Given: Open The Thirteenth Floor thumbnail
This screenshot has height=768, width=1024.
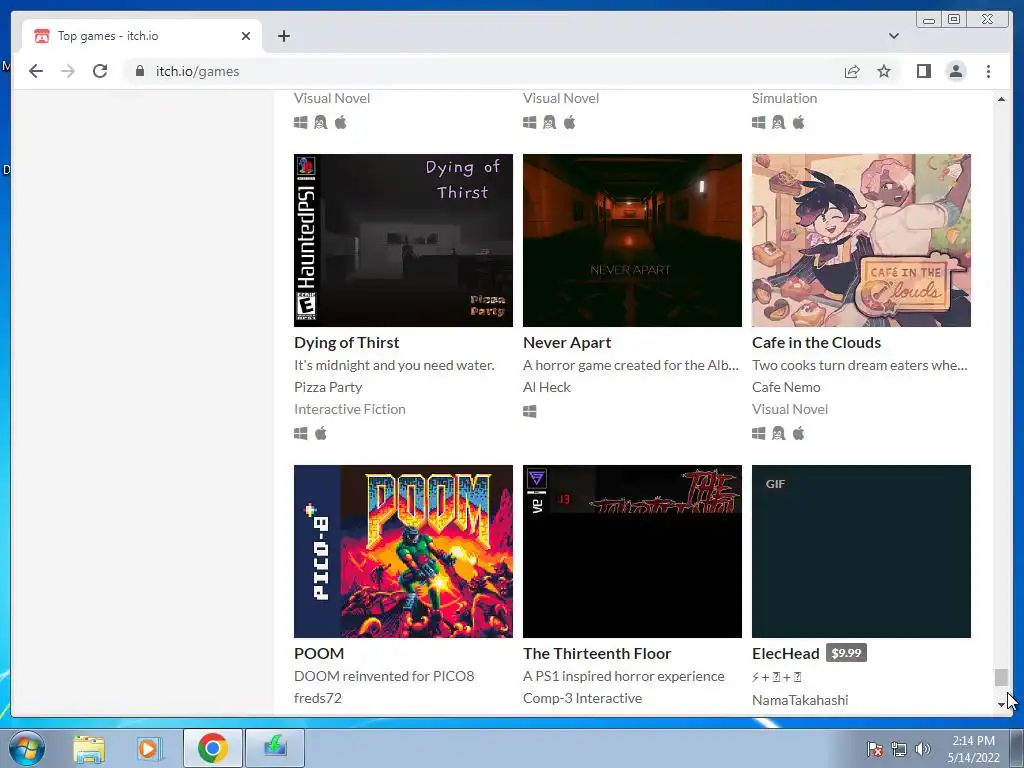Looking at the screenshot, I should click(632, 551).
